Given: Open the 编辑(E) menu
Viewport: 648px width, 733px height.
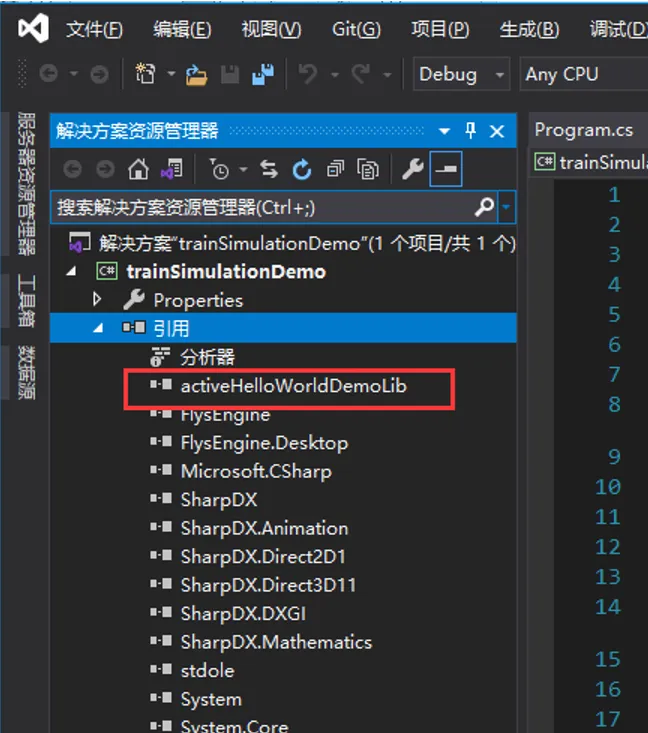Looking at the screenshot, I should [x=182, y=29].
